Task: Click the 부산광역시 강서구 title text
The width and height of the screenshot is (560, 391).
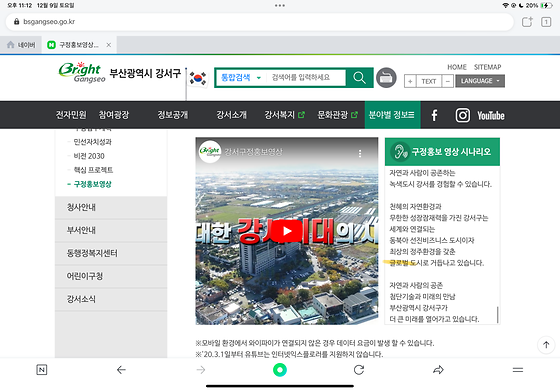Action: coord(145,74)
